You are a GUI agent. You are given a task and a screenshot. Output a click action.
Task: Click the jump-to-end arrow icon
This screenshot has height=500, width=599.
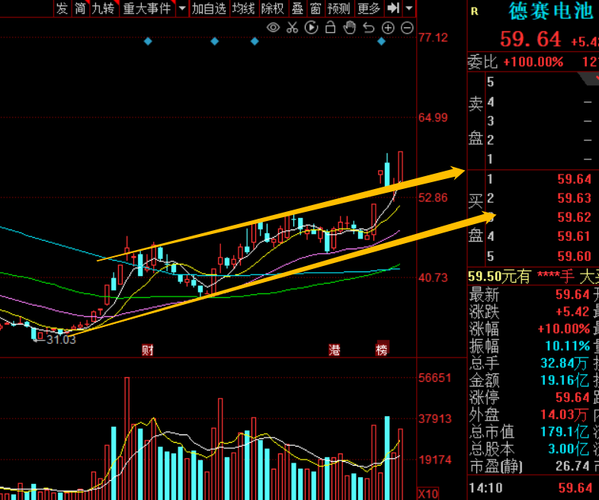click(393, 8)
